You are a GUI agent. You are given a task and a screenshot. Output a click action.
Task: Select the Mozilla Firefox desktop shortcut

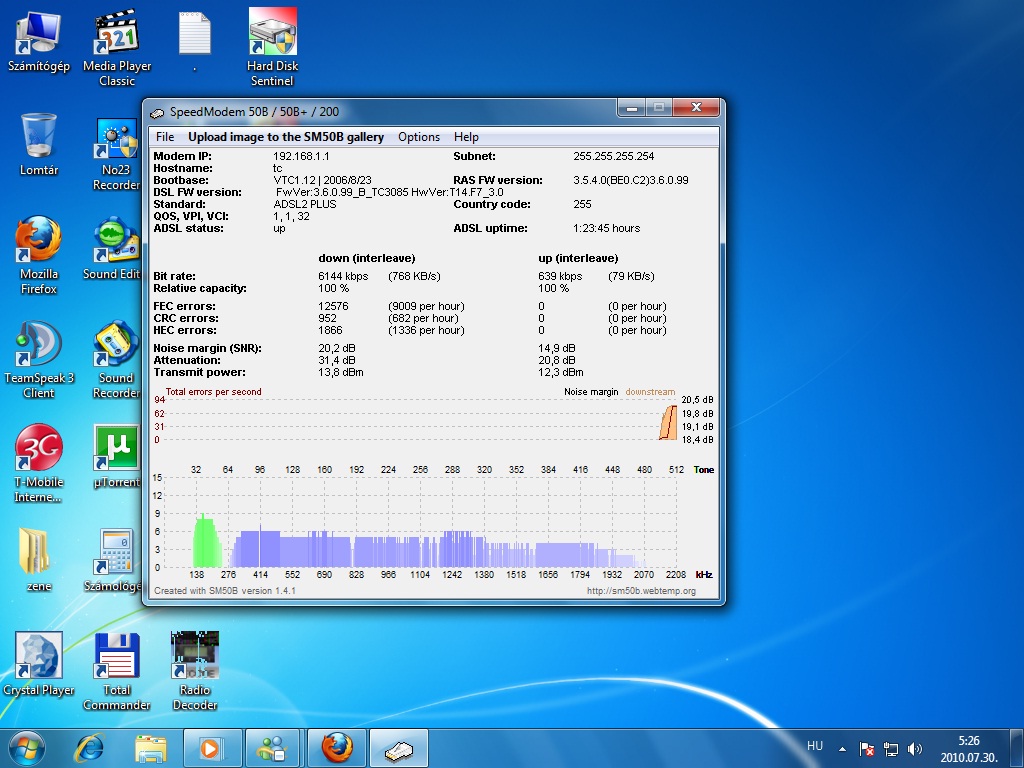39,255
